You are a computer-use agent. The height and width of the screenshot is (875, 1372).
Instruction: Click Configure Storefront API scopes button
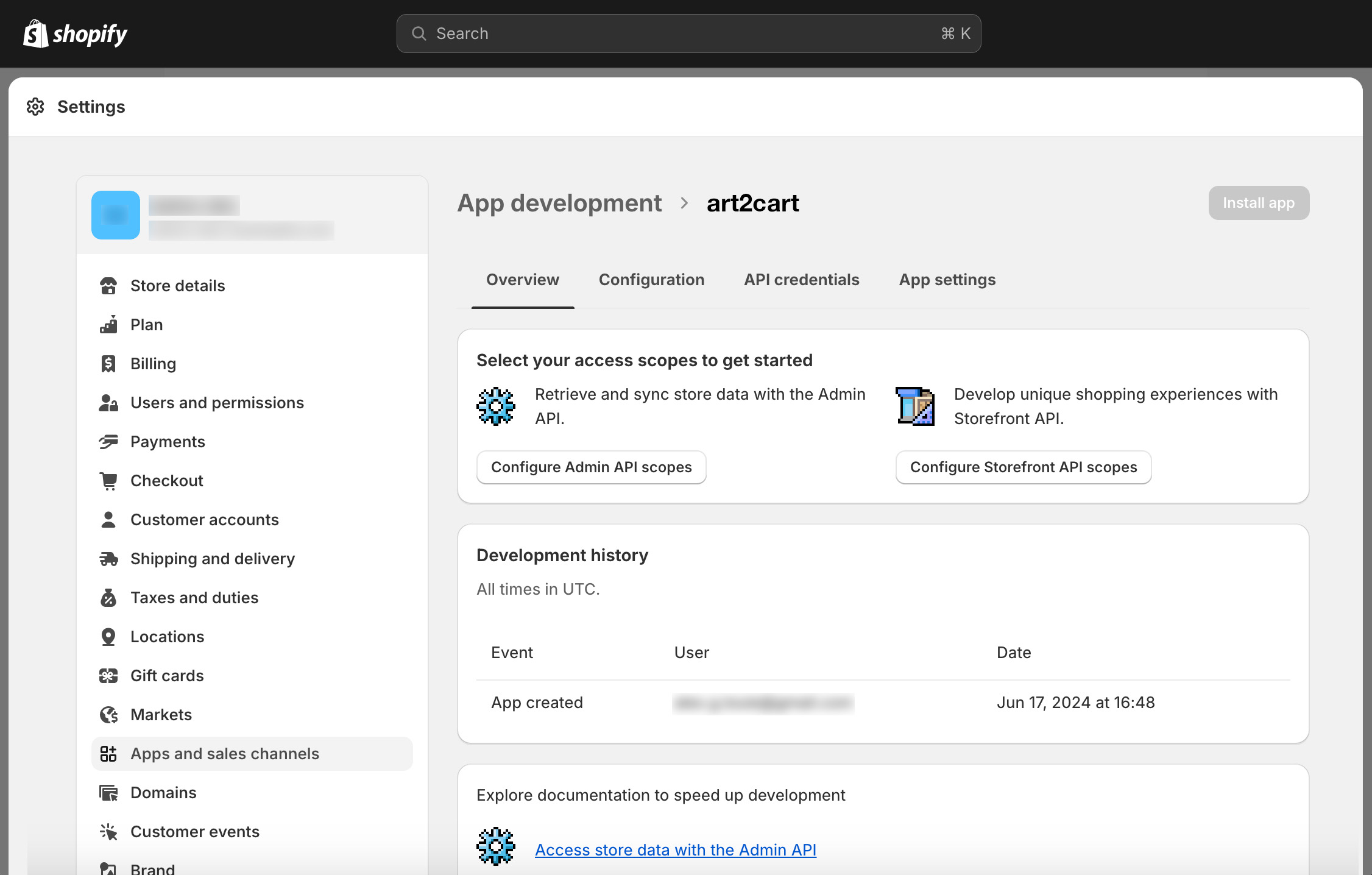point(1023,467)
